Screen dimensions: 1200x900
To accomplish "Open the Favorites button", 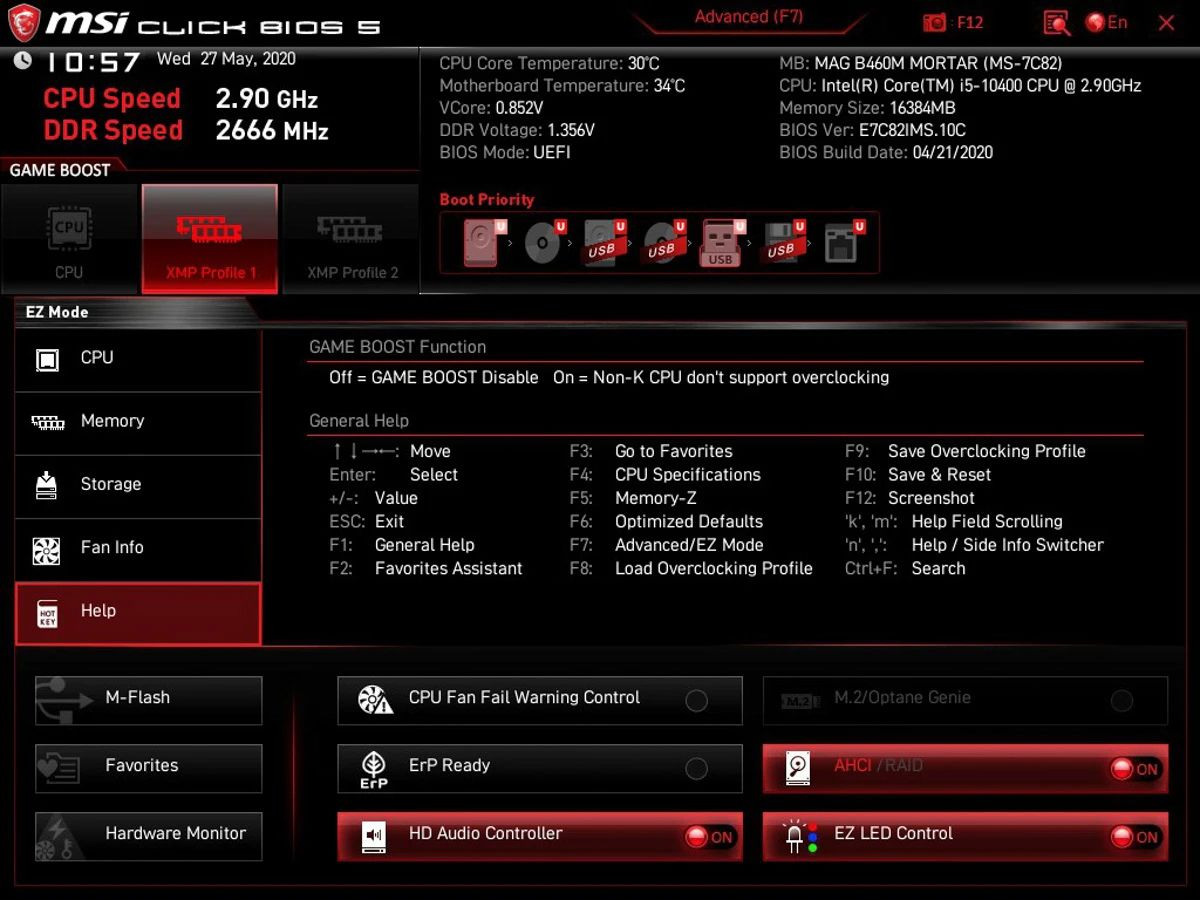I will tap(149, 768).
